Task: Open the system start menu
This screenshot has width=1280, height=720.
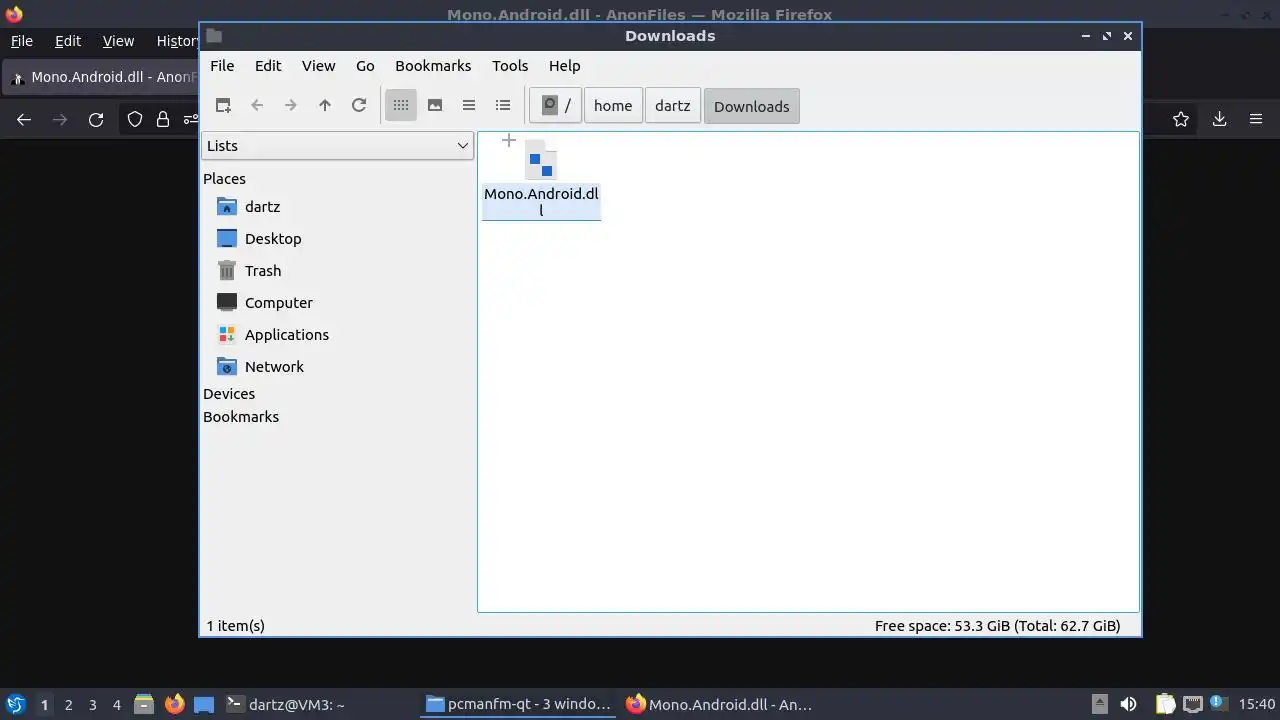Action: coord(15,704)
